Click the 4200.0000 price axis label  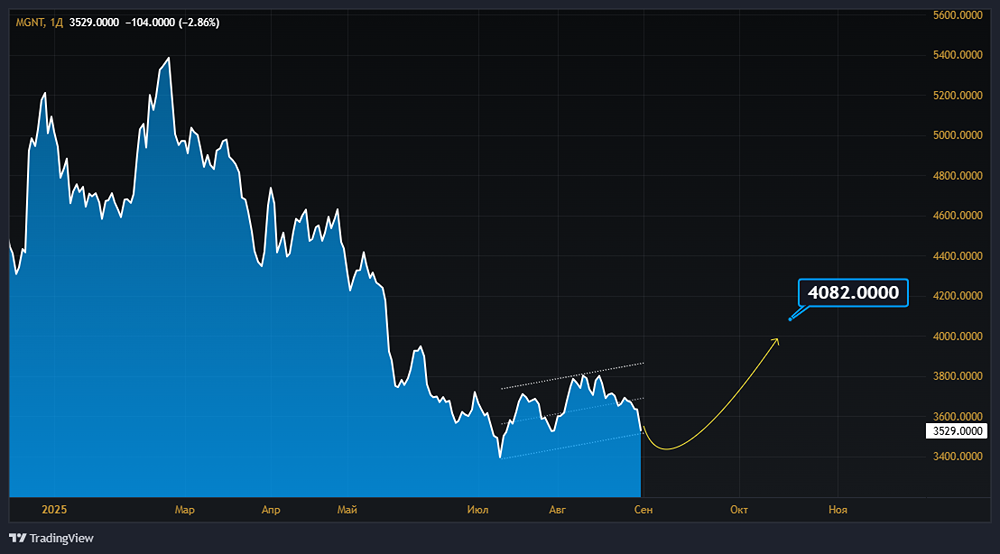pyautogui.click(x=957, y=296)
